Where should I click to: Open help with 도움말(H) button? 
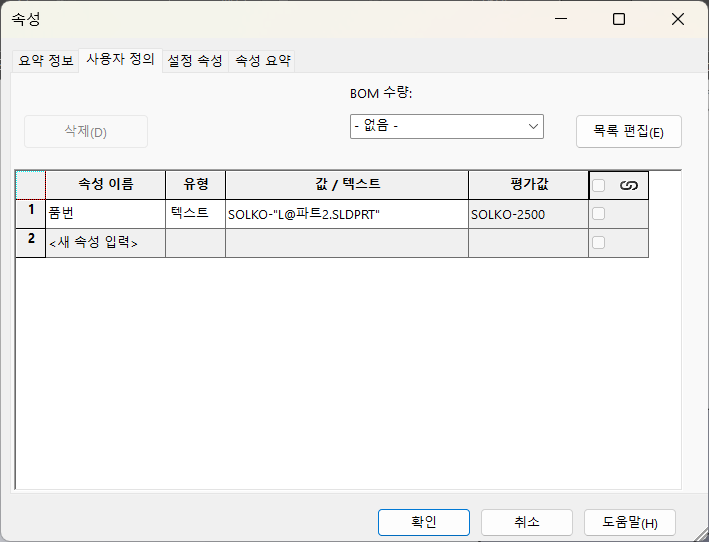[630, 522]
